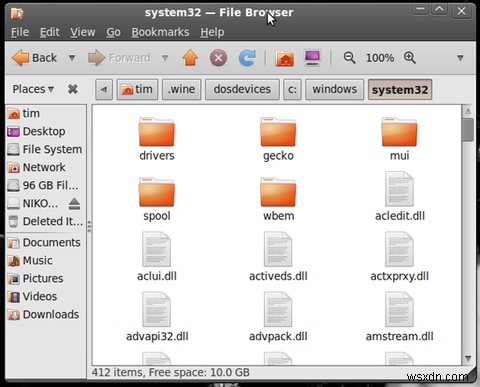Screen dimensions: 480x387
Task: Jump to the tim path button
Action: (137, 89)
